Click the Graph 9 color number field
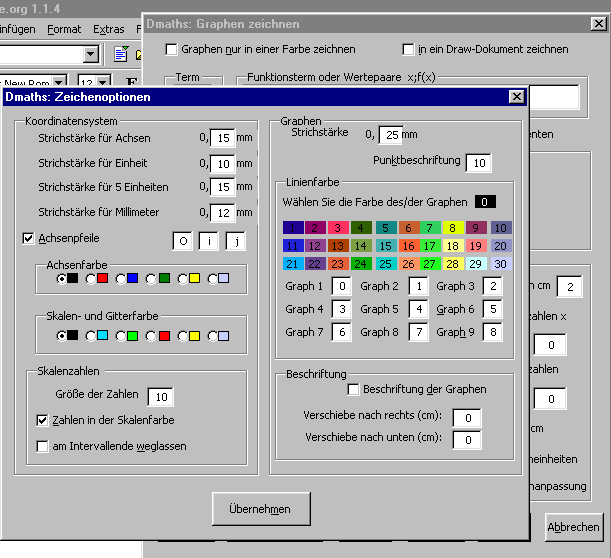This screenshot has height=558, width=611. 493,332
